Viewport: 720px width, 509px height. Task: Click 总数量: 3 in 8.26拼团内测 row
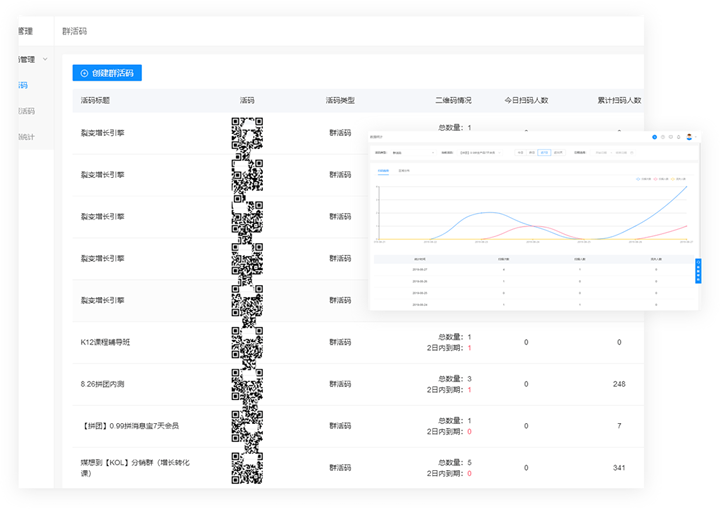[x=455, y=379]
